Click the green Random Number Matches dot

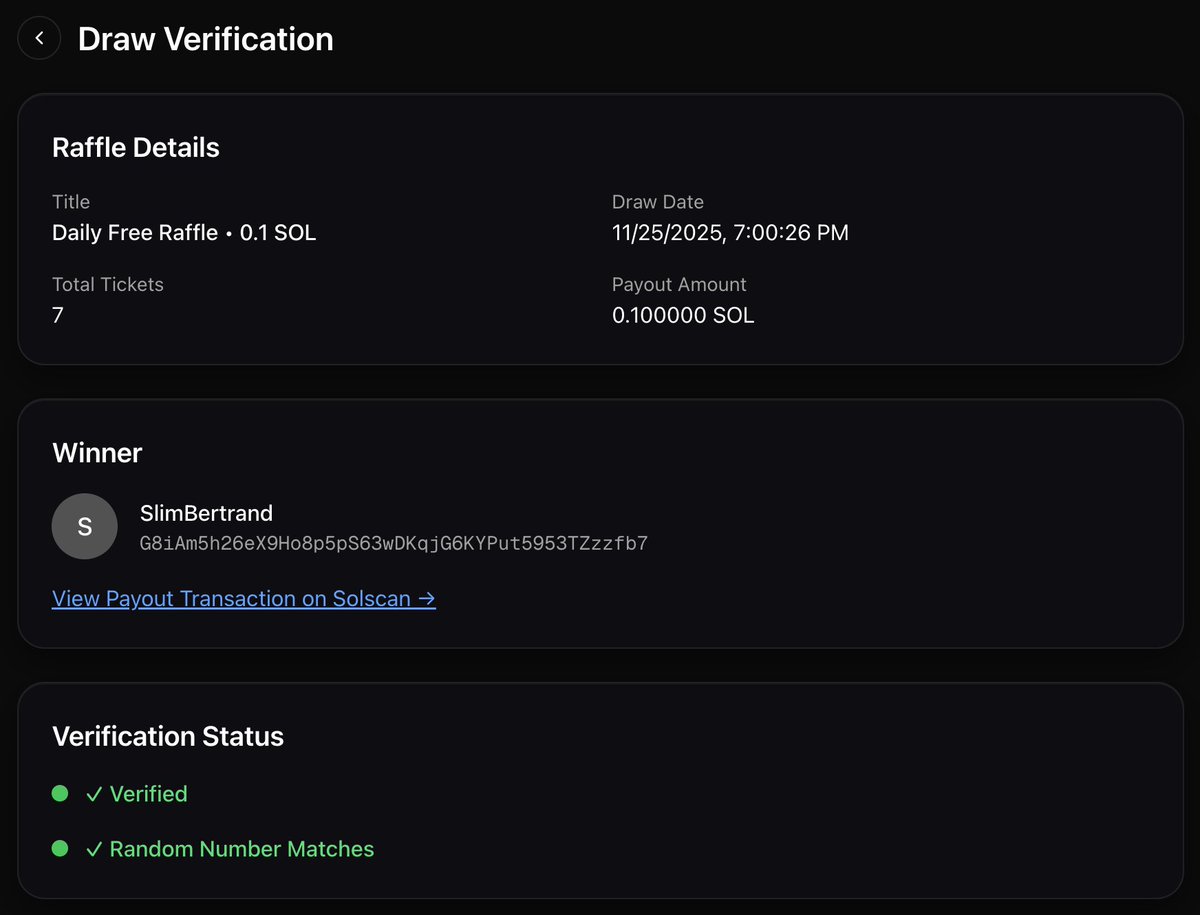pos(60,848)
